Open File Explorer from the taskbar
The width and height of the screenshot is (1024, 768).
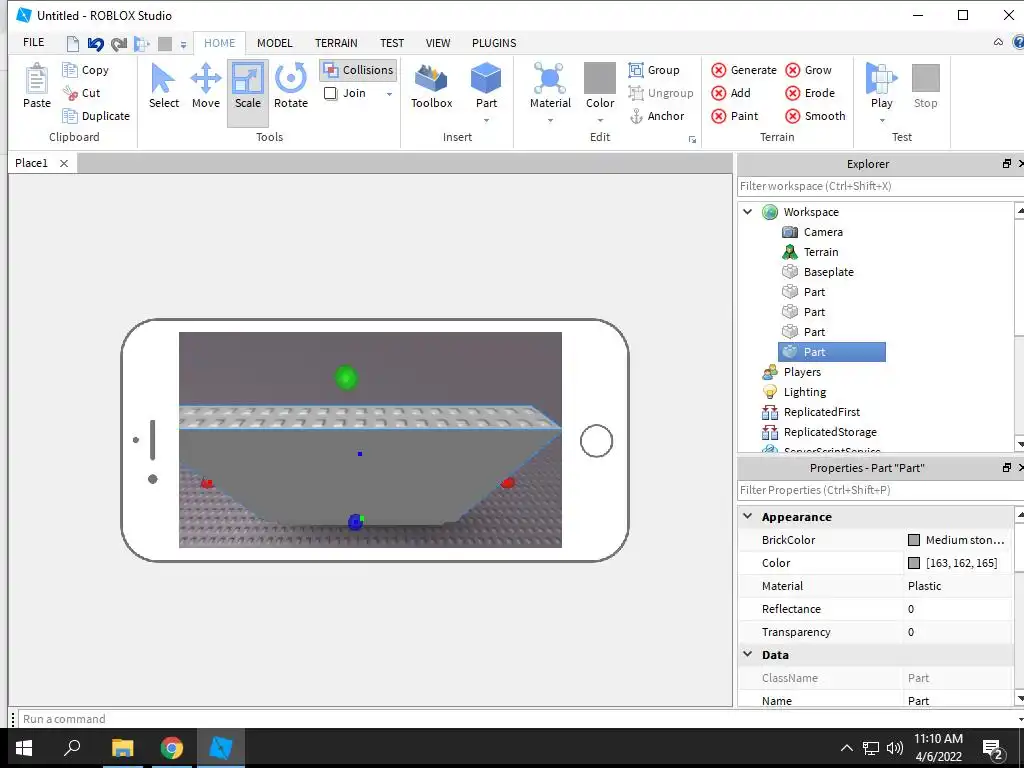coord(122,748)
